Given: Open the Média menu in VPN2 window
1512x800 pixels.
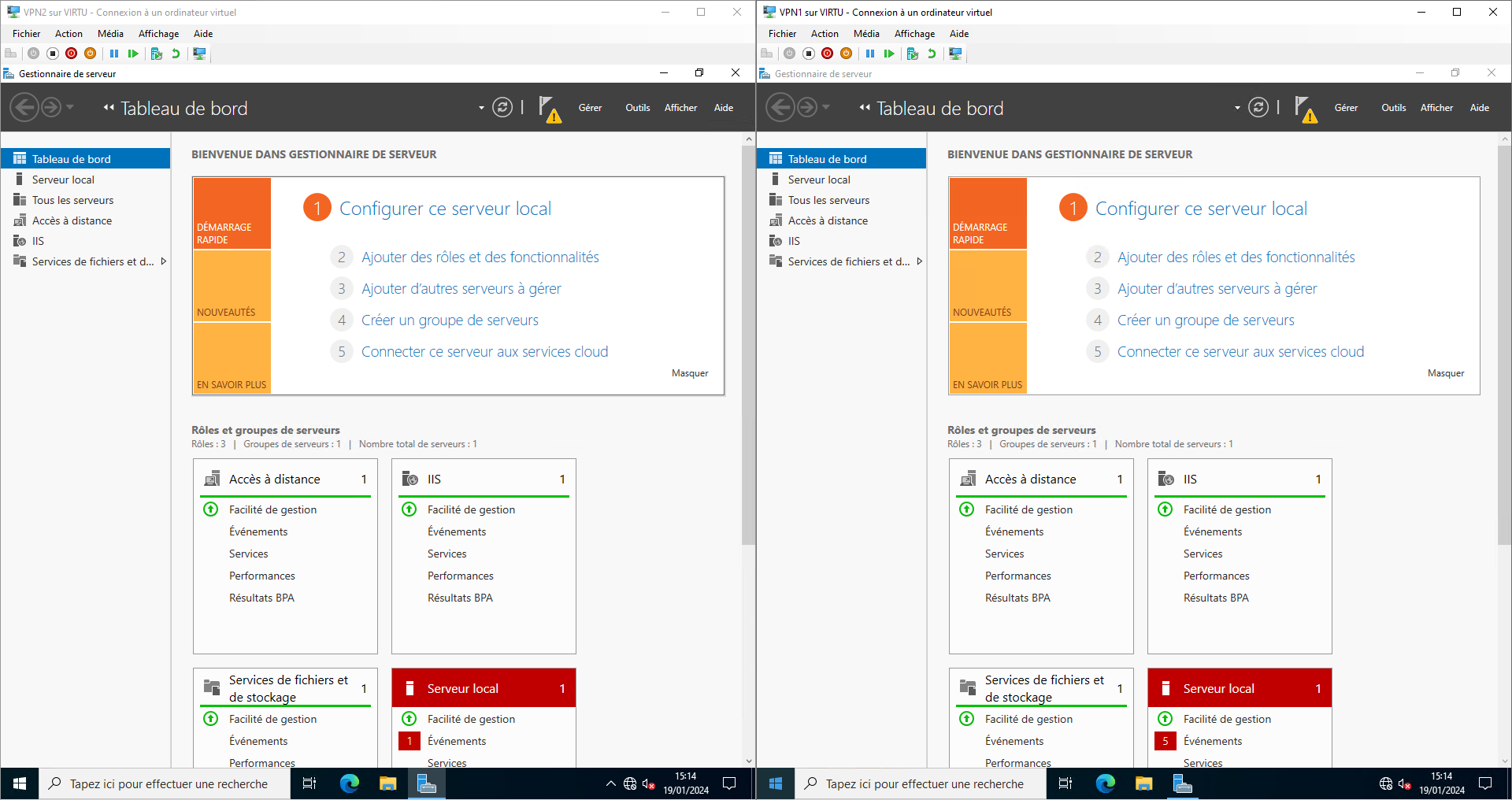Looking at the screenshot, I should click(110, 34).
